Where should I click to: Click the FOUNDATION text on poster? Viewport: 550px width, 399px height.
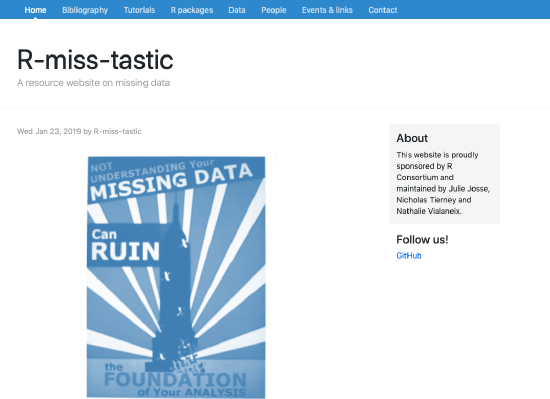tap(175, 380)
